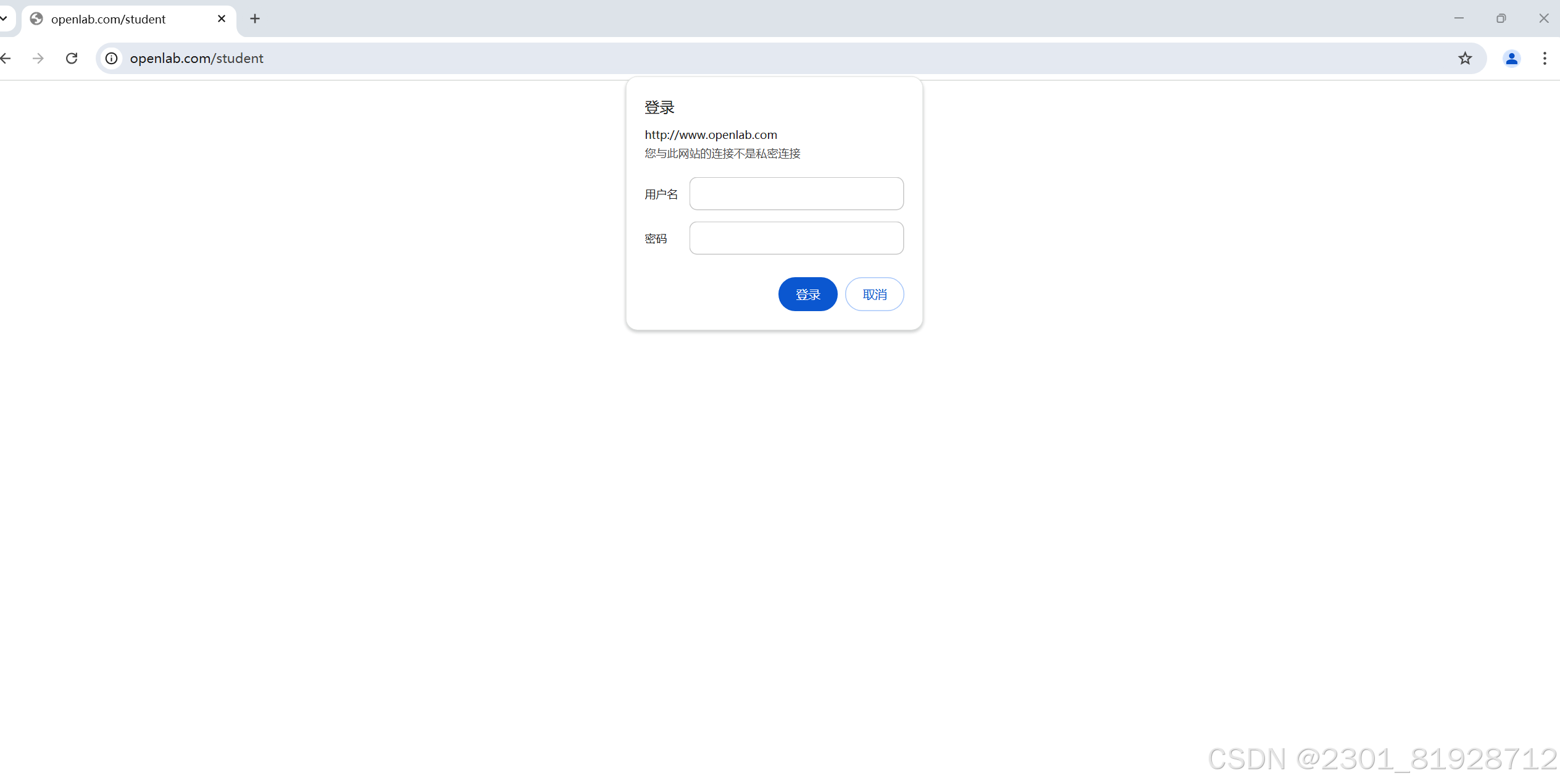The image size is (1560, 784).
Task: Focus the 用户名 username field
Action: [x=796, y=194]
